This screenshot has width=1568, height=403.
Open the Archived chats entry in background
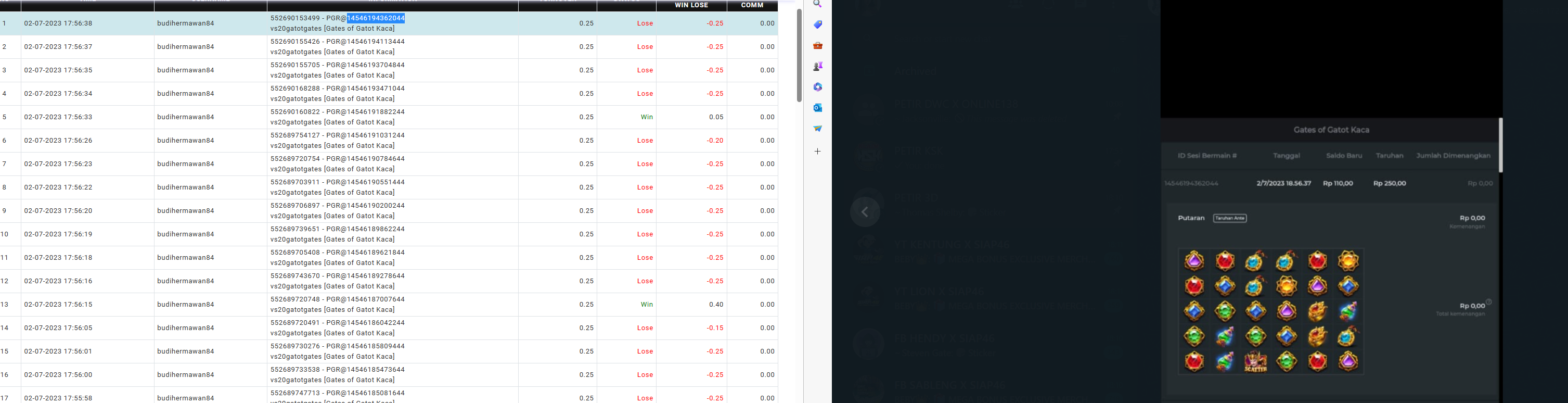pyautogui.click(x=916, y=72)
